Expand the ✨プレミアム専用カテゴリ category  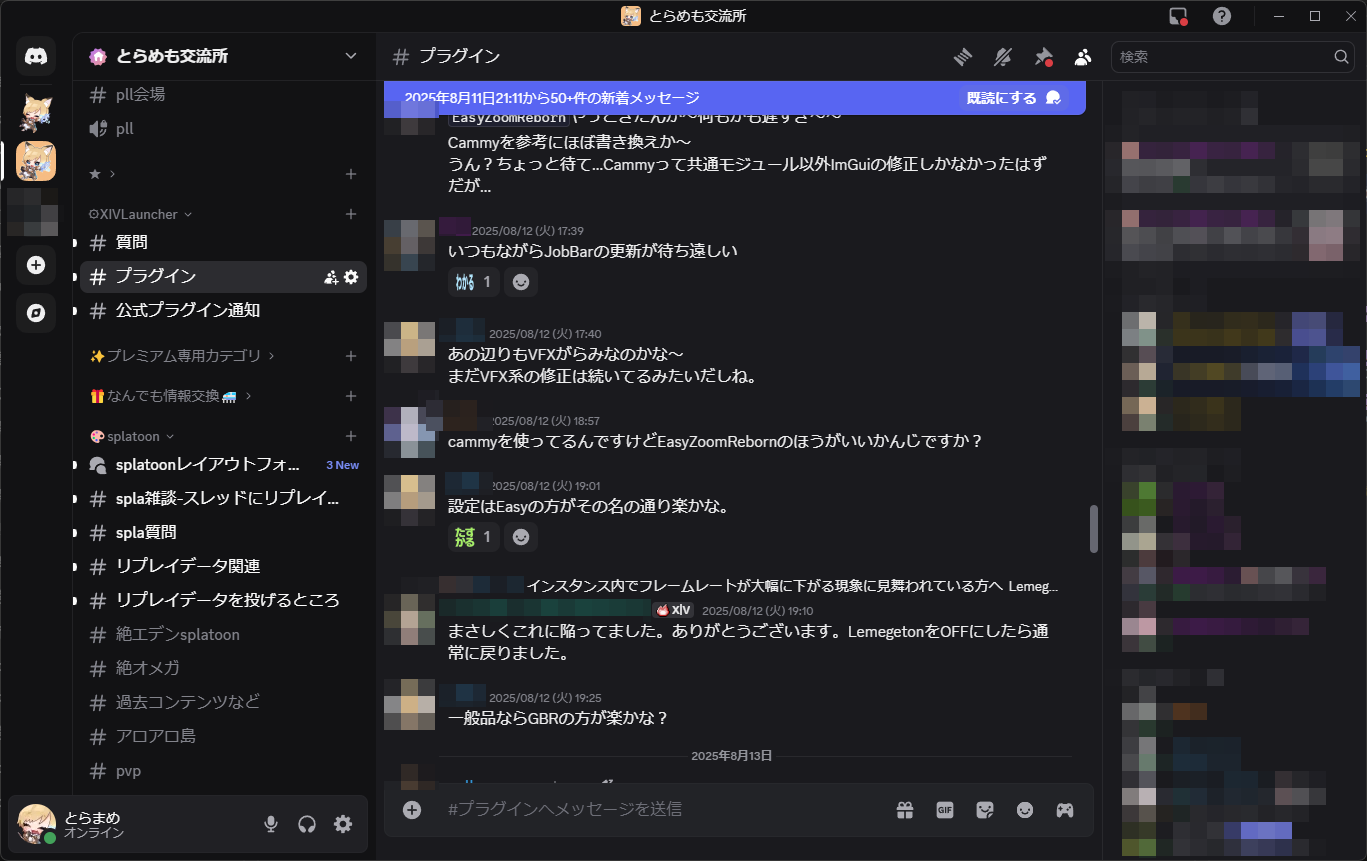182,356
